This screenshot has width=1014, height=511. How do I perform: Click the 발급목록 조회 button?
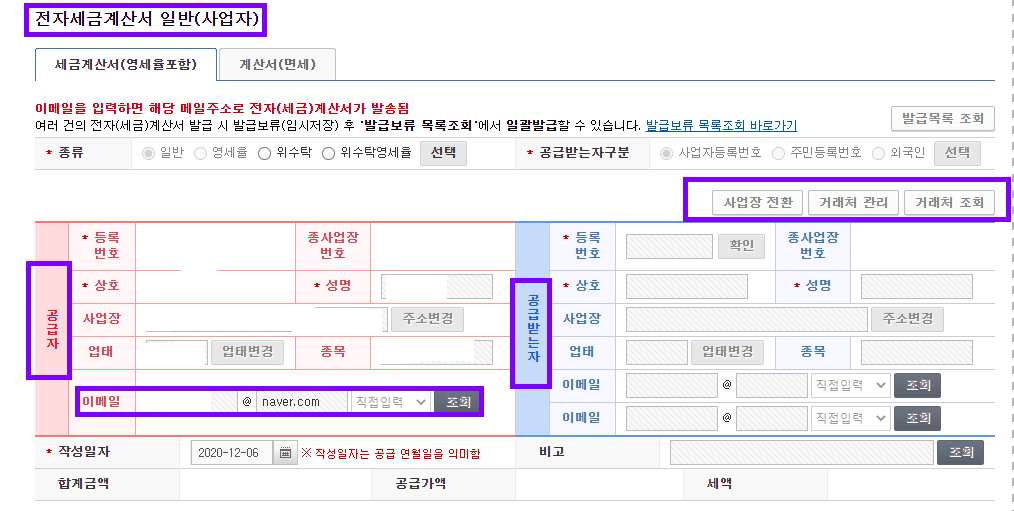coord(943,118)
